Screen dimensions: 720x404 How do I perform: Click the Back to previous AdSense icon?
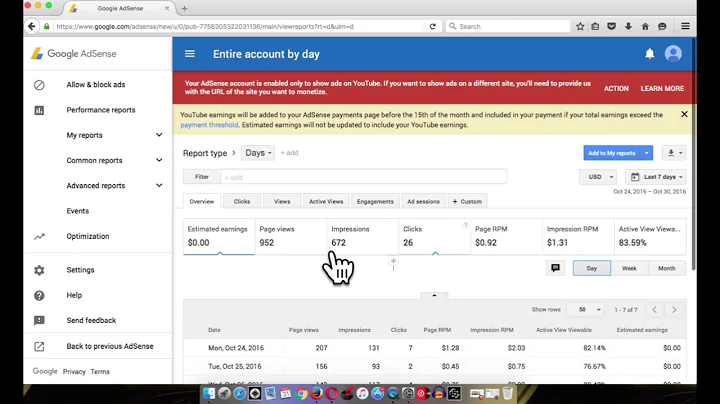coord(39,346)
